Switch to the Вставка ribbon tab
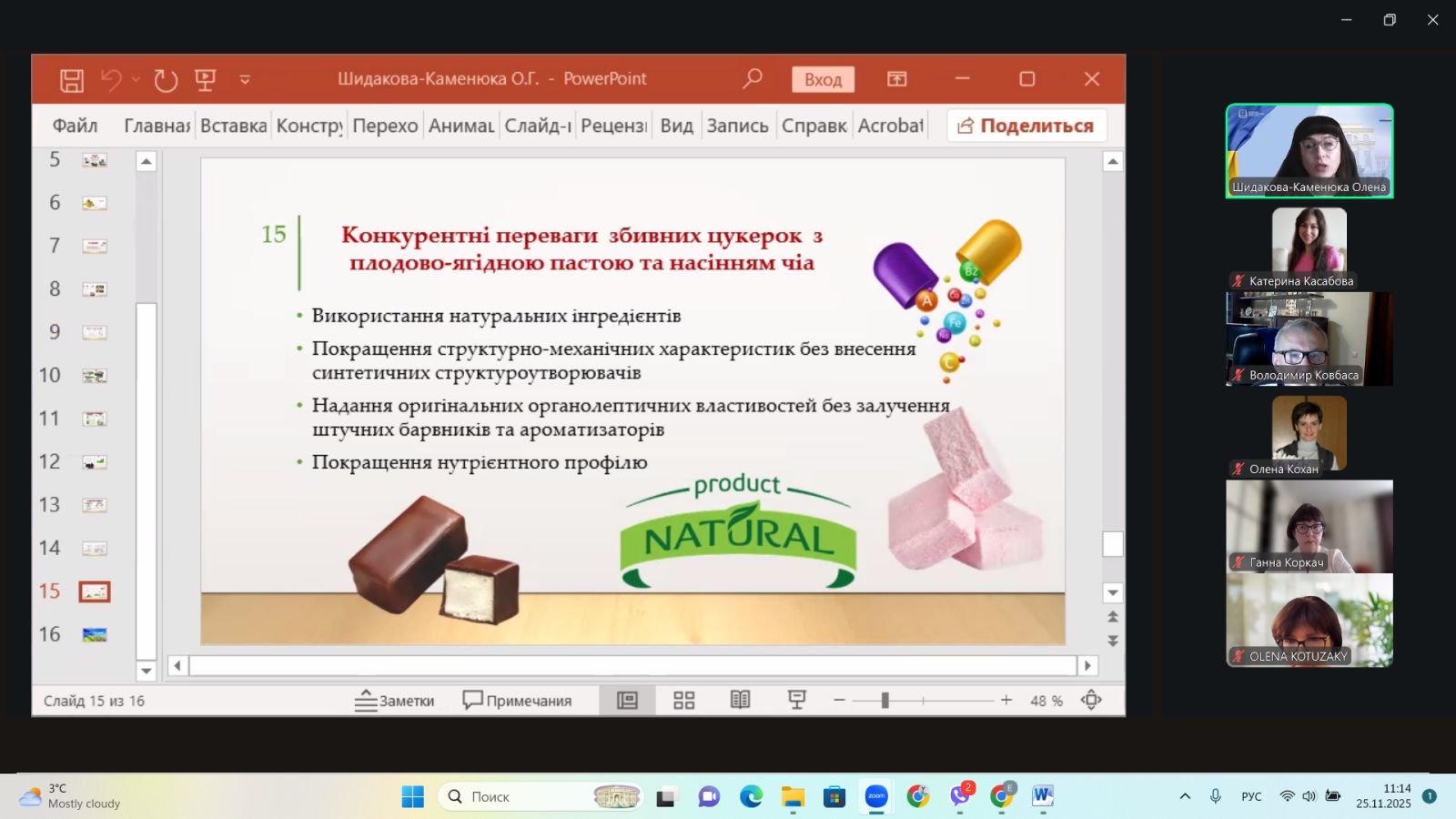Viewport: 1456px width, 819px height. coord(233,126)
